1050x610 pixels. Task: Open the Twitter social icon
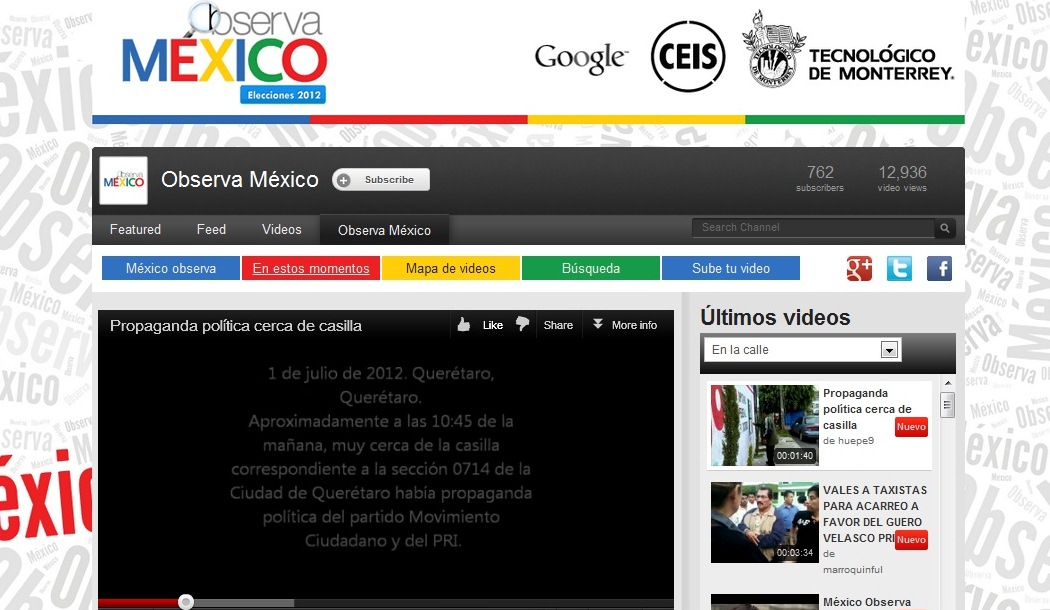(x=899, y=269)
